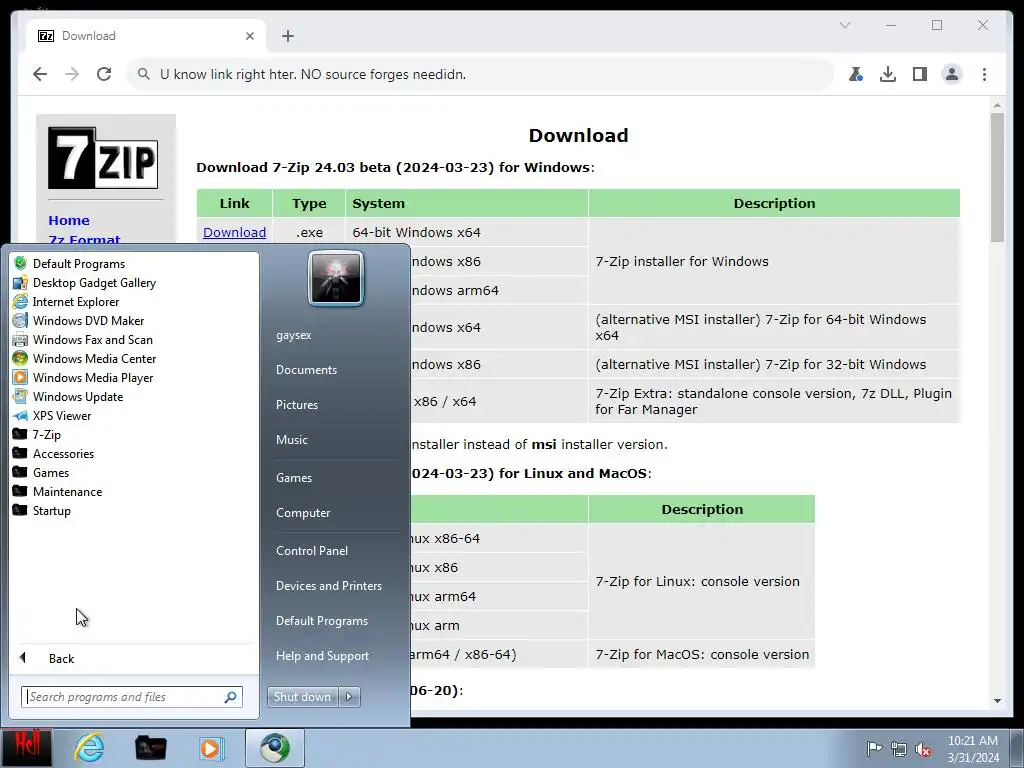This screenshot has height=768, width=1024.
Task: Open browser downloads tray icon
Action: point(888,74)
